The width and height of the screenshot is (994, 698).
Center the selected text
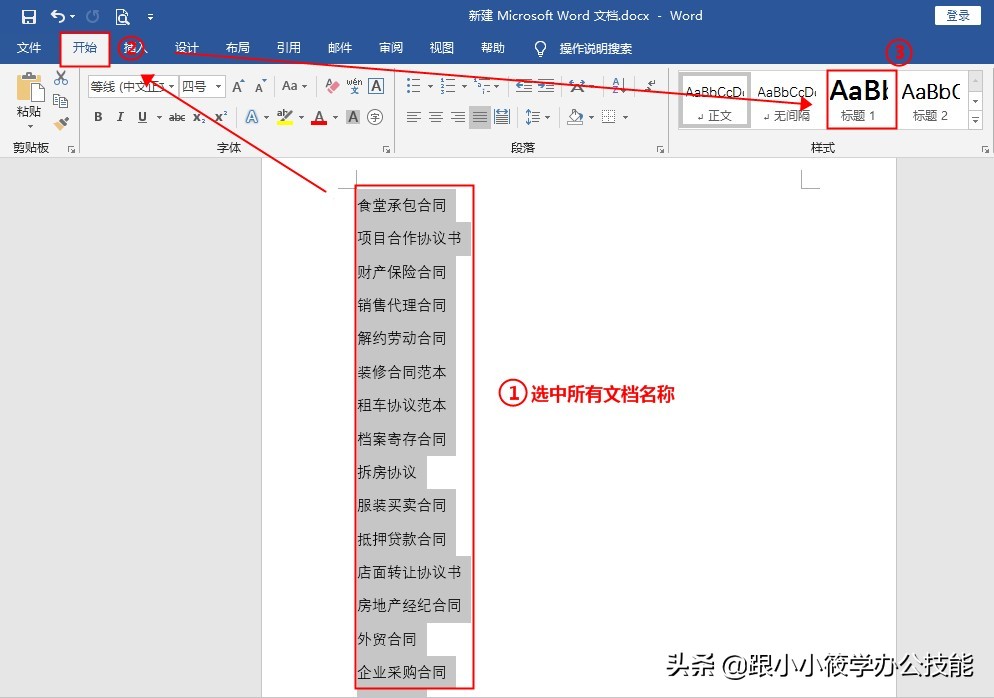pos(436,117)
